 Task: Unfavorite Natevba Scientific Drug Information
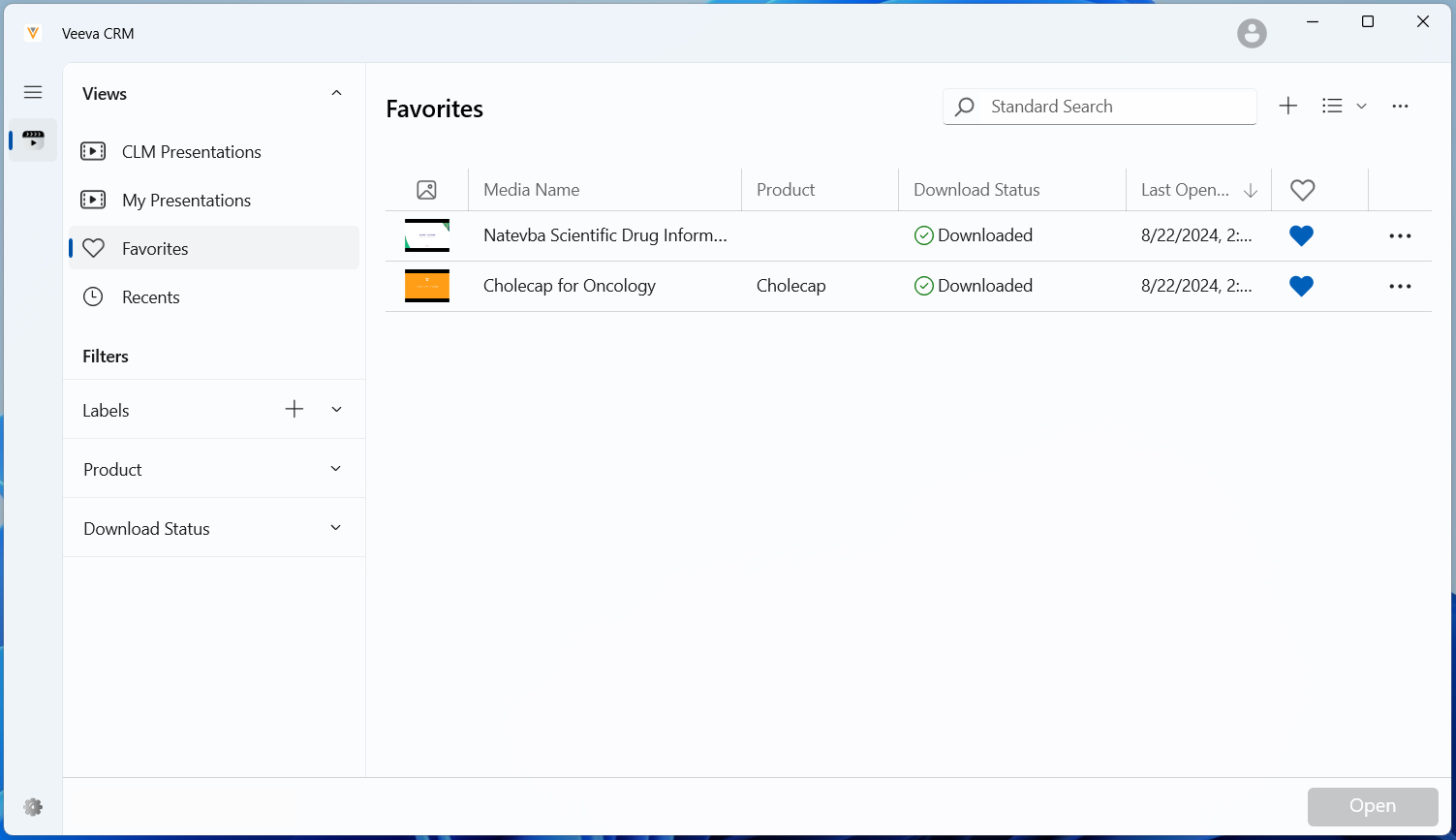pyautogui.click(x=1301, y=235)
